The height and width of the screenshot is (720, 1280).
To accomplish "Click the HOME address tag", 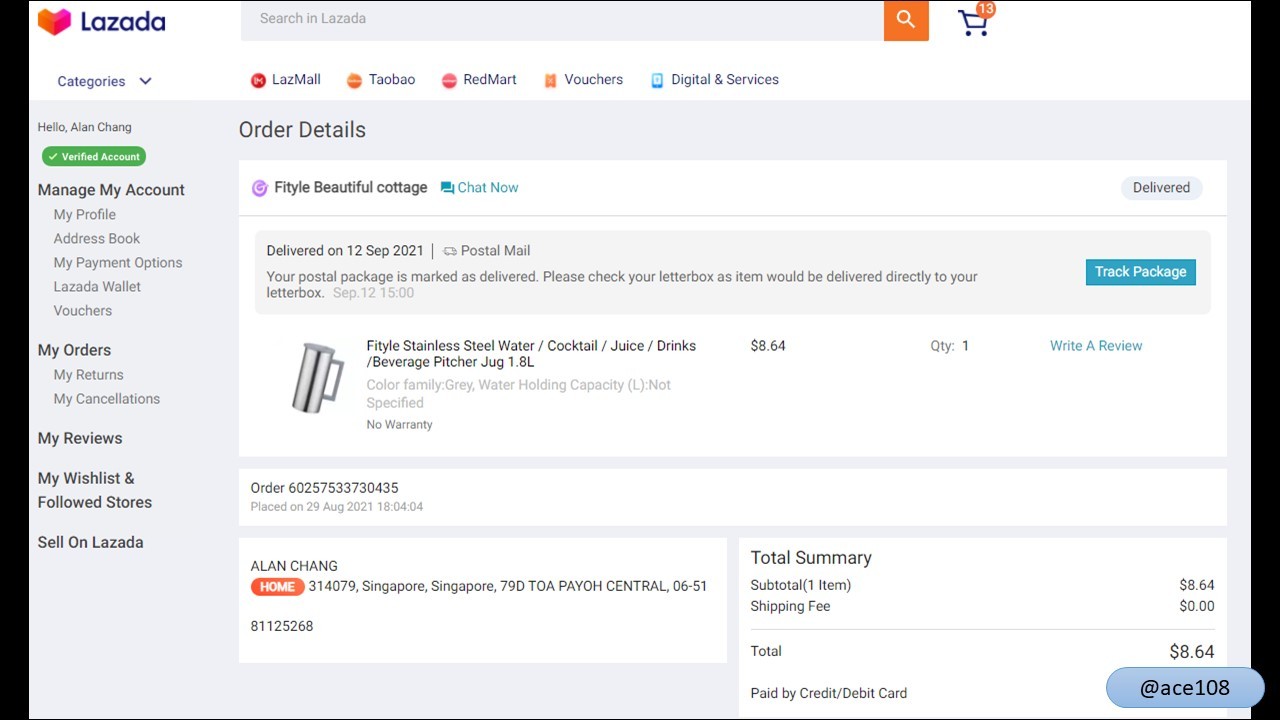I will [x=277, y=587].
